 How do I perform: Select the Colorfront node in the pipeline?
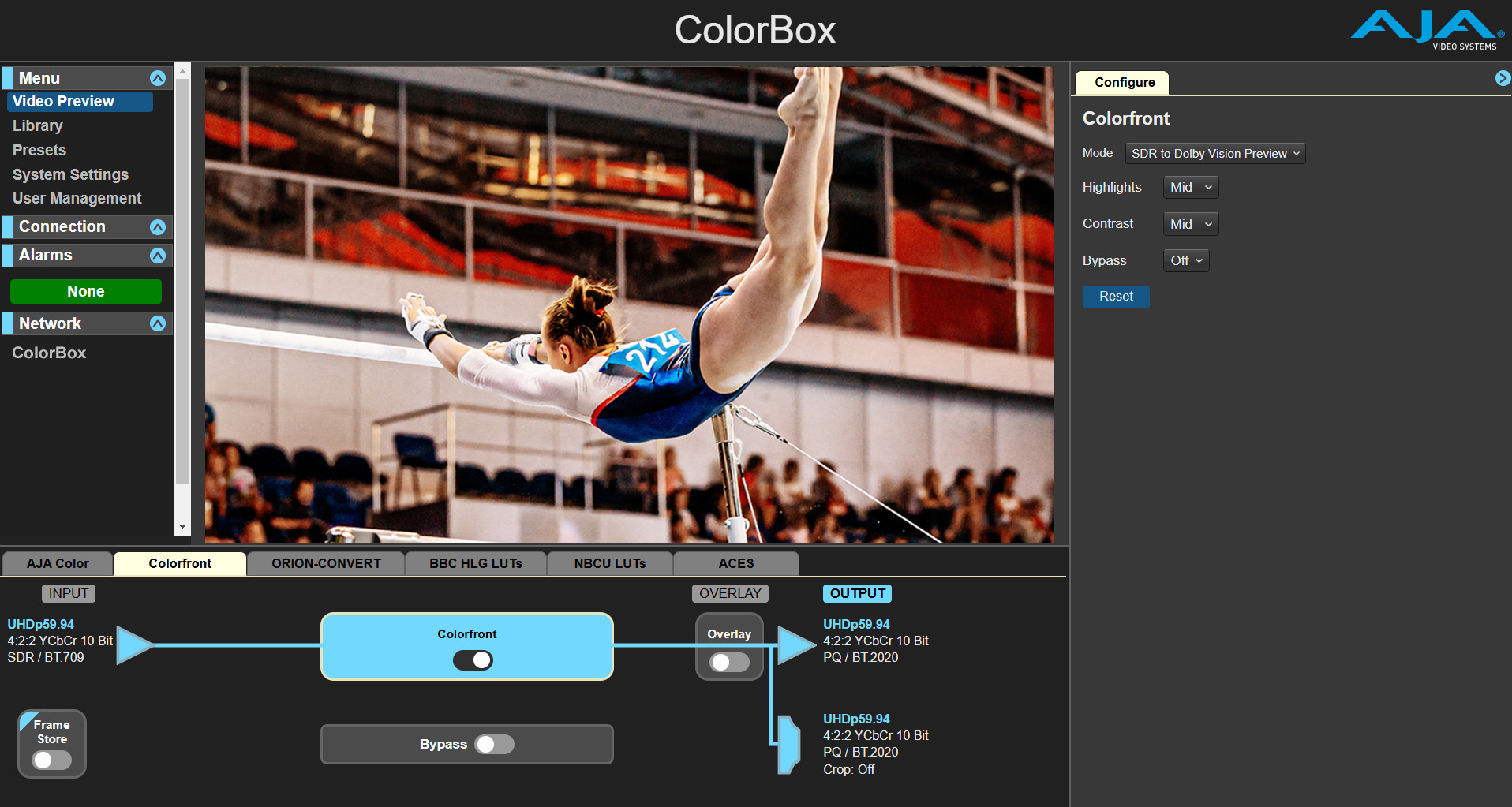point(467,633)
